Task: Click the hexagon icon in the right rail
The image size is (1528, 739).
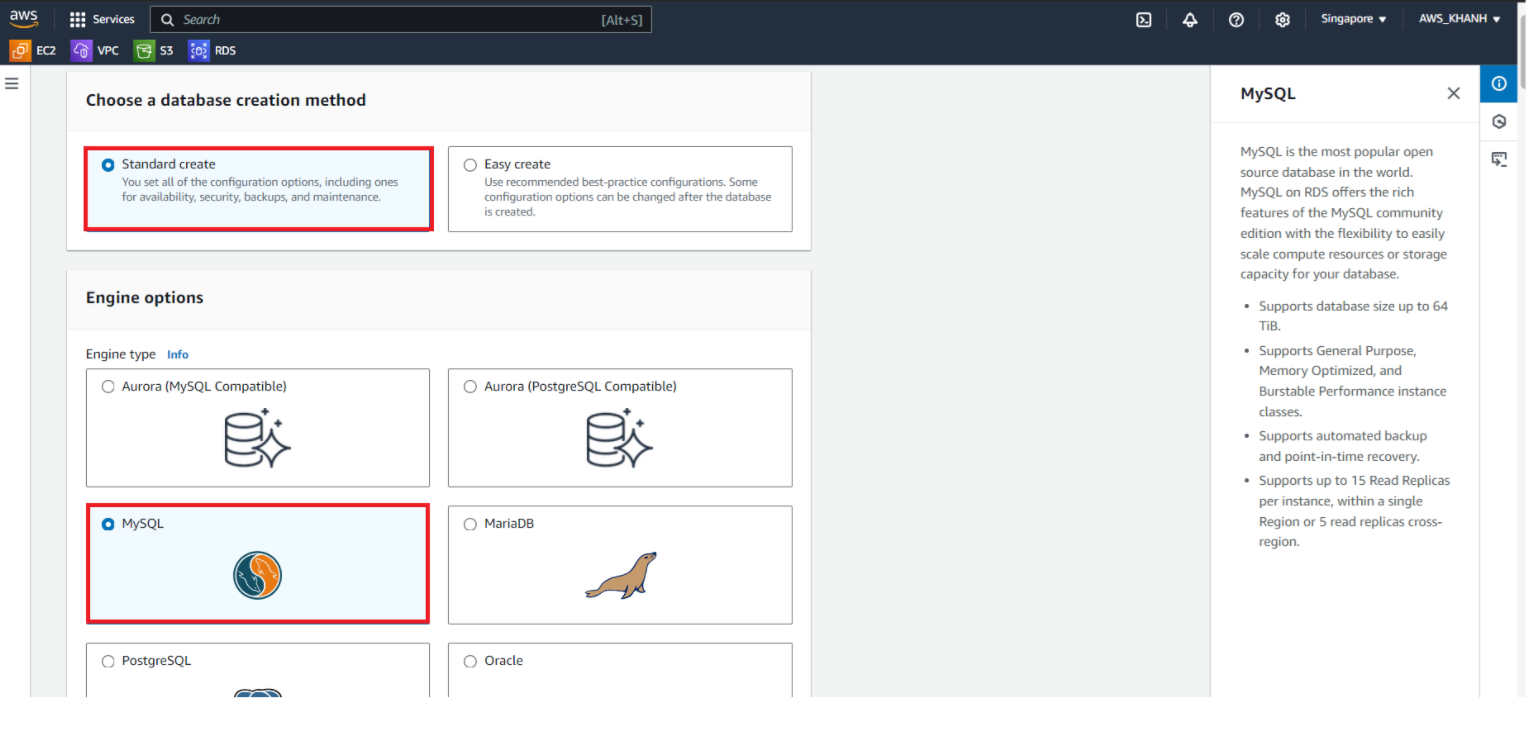Action: pyautogui.click(x=1498, y=122)
